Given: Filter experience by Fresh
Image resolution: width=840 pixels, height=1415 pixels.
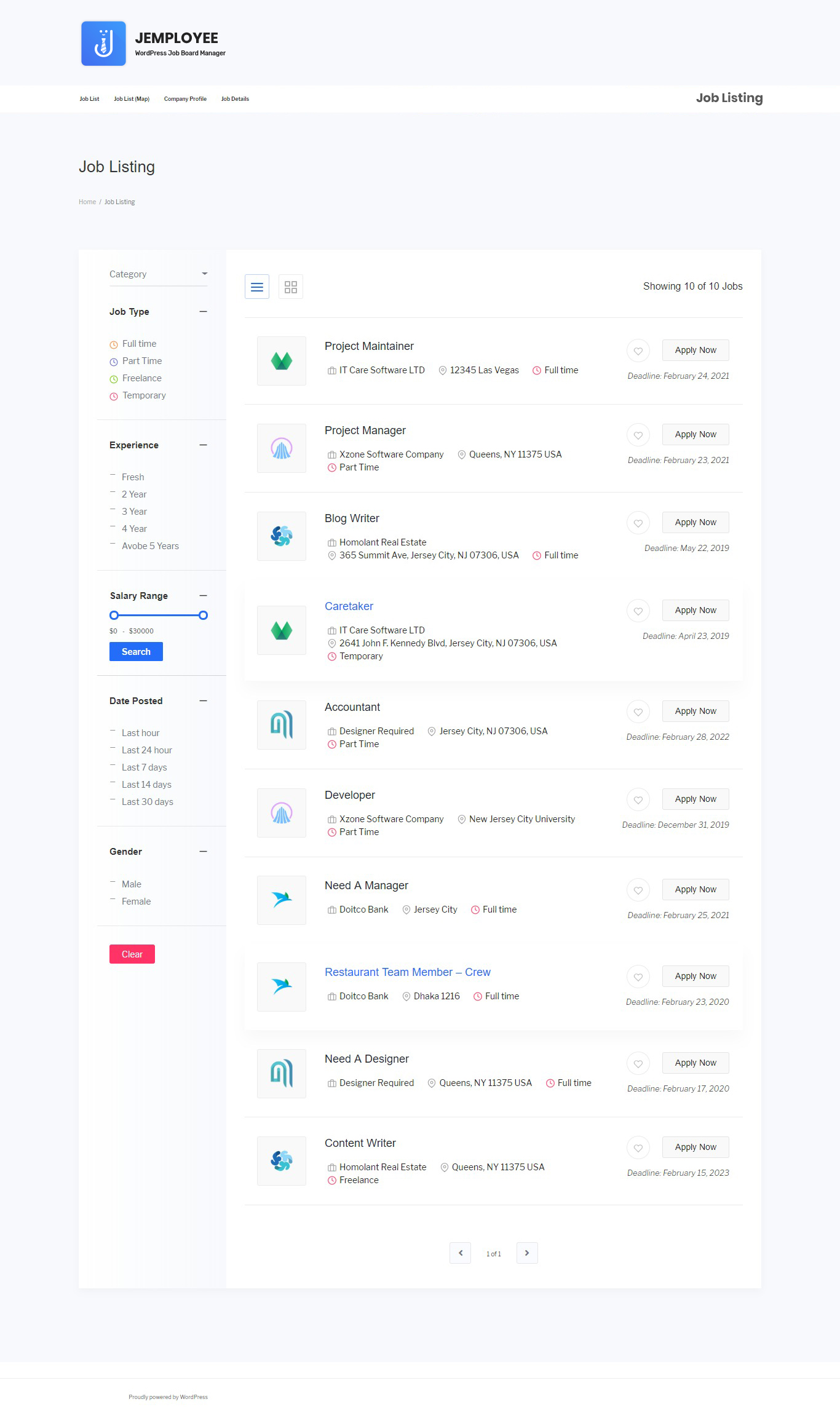Looking at the screenshot, I should [133, 477].
